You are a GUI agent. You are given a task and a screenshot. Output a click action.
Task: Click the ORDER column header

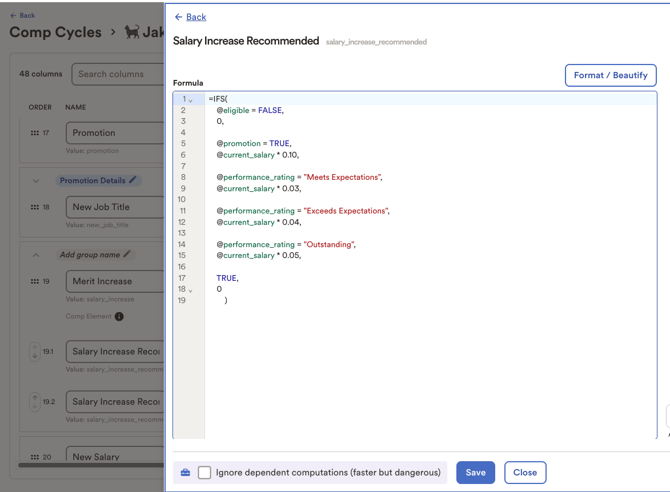pyautogui.click(x=40, y=107)
